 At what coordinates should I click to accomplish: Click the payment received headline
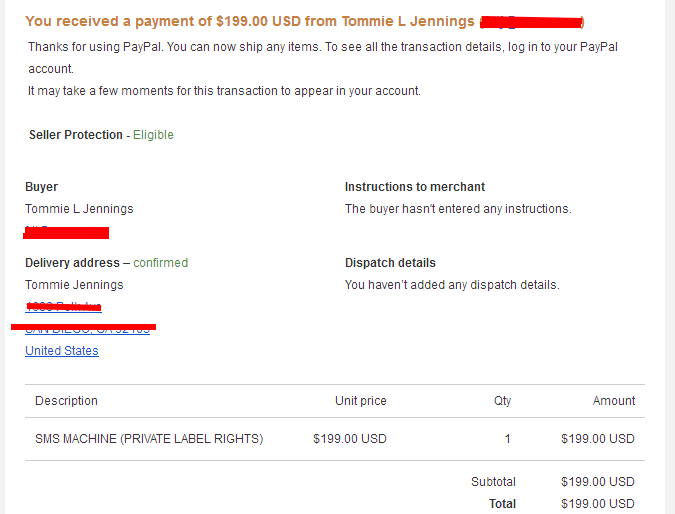(304, 21)
